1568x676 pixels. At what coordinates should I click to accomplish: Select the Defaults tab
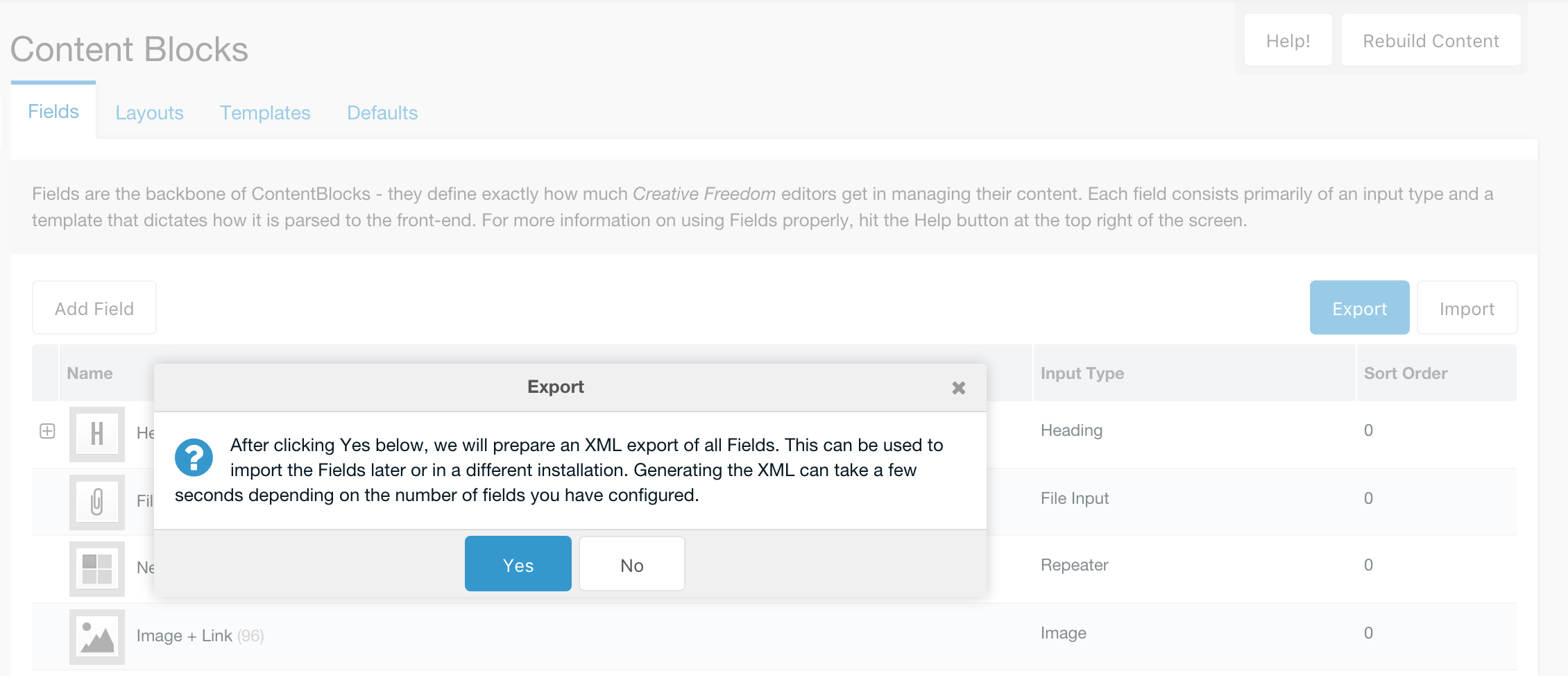click(x=382, y=113)
